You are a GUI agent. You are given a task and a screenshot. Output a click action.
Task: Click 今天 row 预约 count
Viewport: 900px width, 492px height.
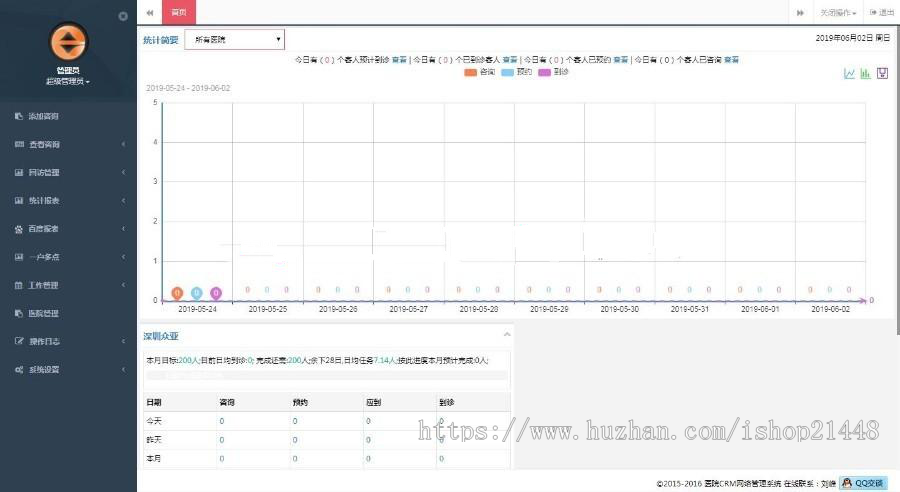[x=295, y=421]
